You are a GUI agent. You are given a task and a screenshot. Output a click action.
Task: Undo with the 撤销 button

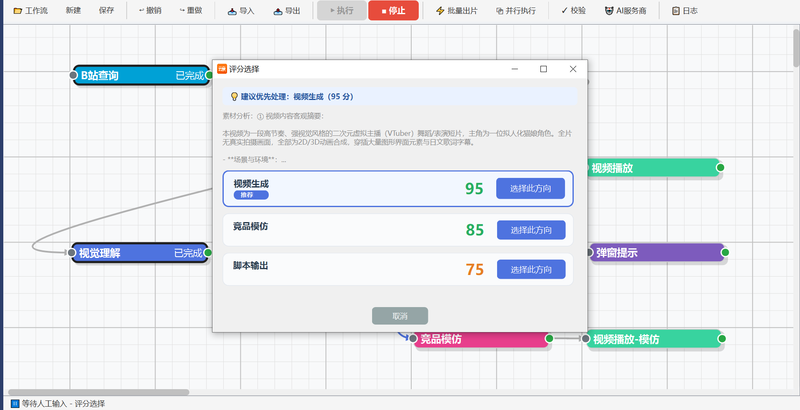point(150,10)
